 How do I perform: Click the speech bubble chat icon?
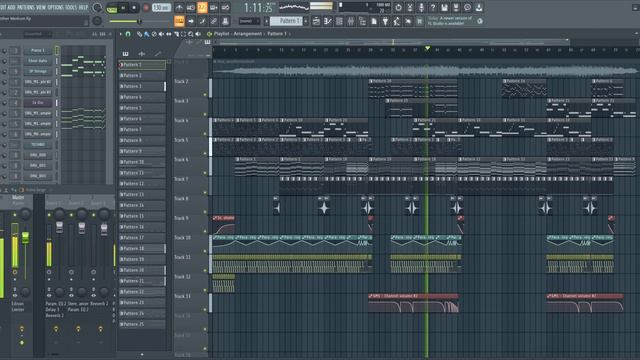467,7
